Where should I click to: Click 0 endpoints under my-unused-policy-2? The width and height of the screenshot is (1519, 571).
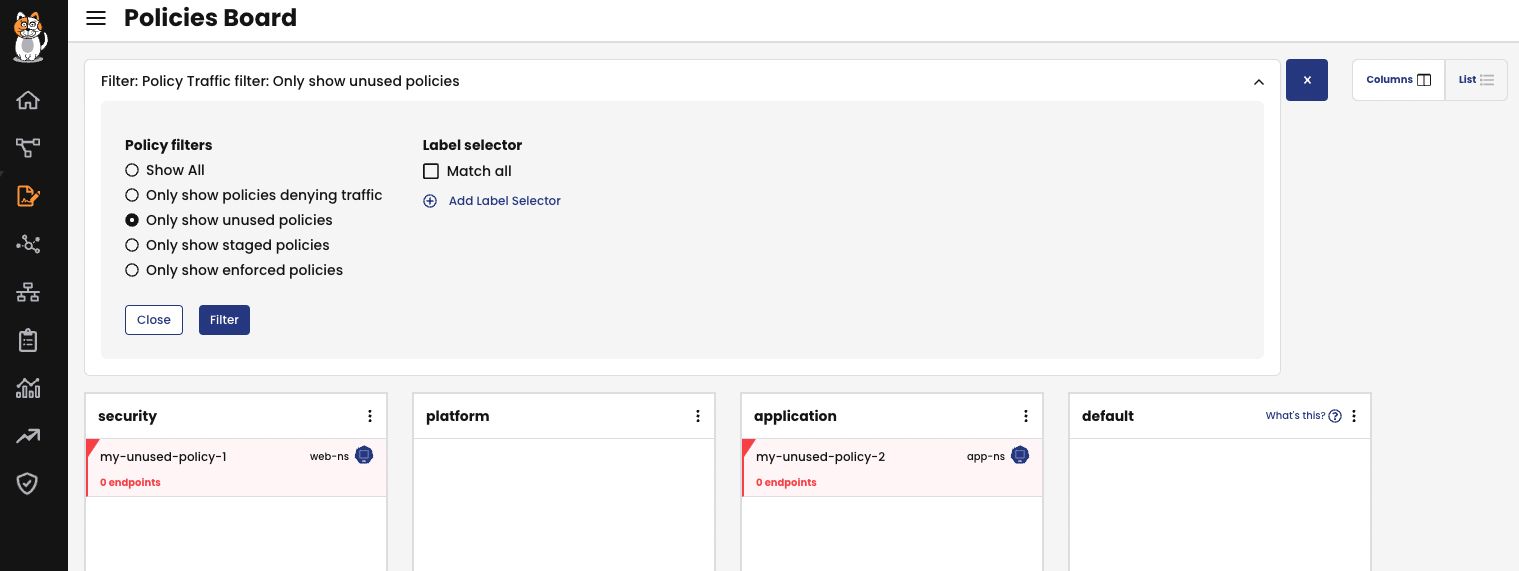[786, 482]
